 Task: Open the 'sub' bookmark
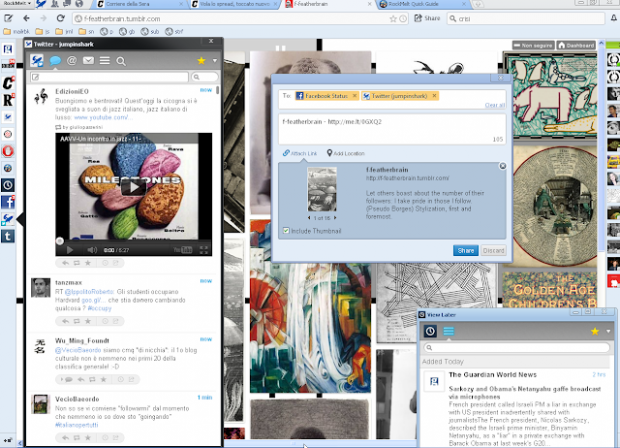pyautogui.click(x=150, y=31)
